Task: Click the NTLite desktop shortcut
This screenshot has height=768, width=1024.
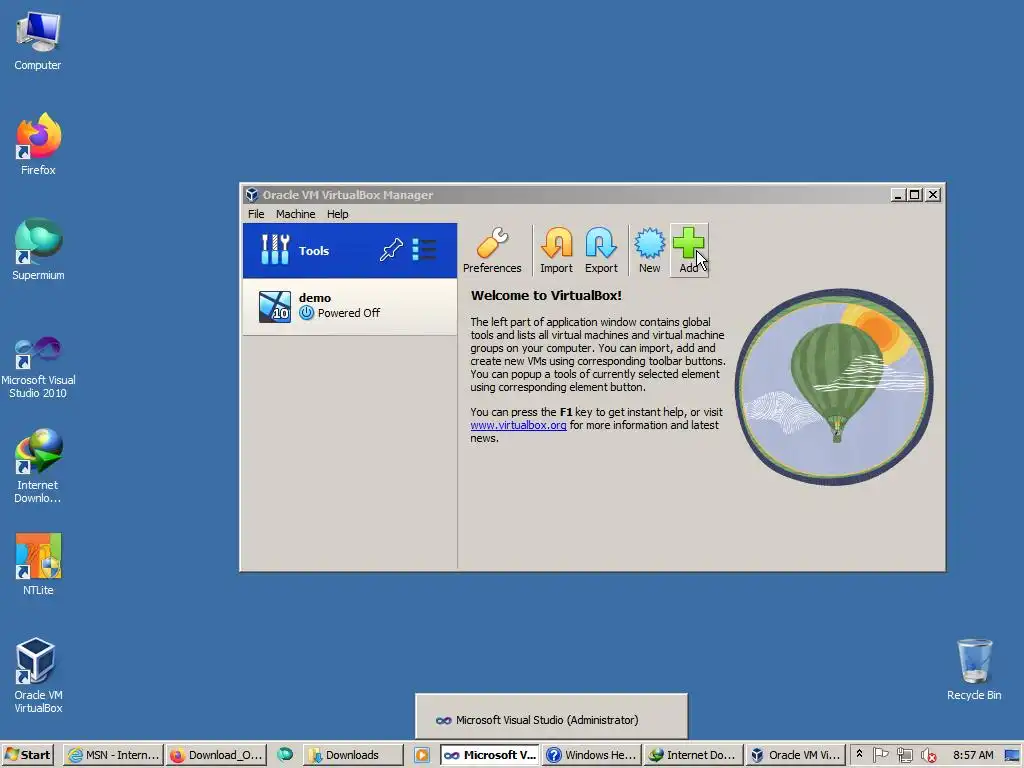Action: coord(38,564)
